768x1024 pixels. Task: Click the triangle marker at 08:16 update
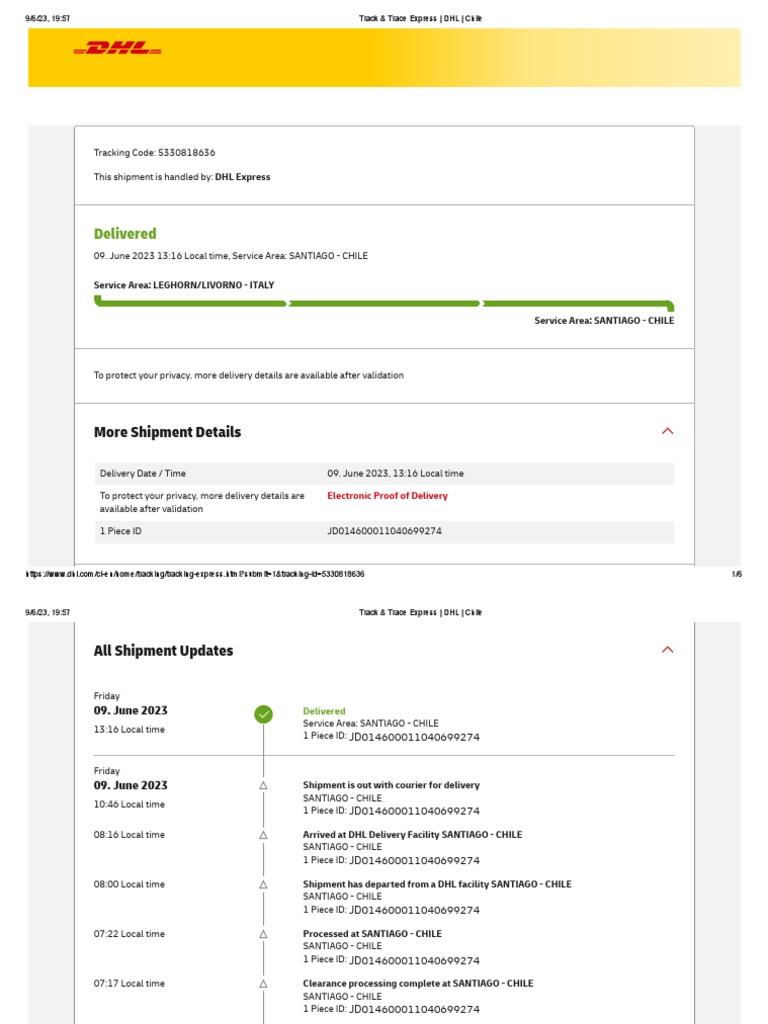point(263,835)
